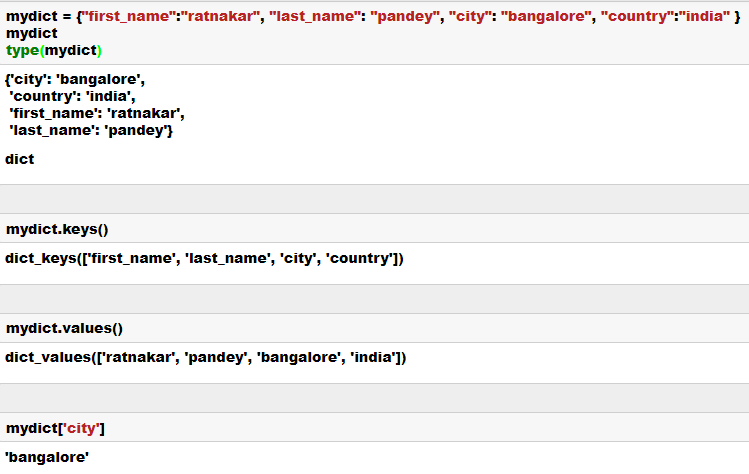Click the type(mydict) line in first cell

(54, 50)
